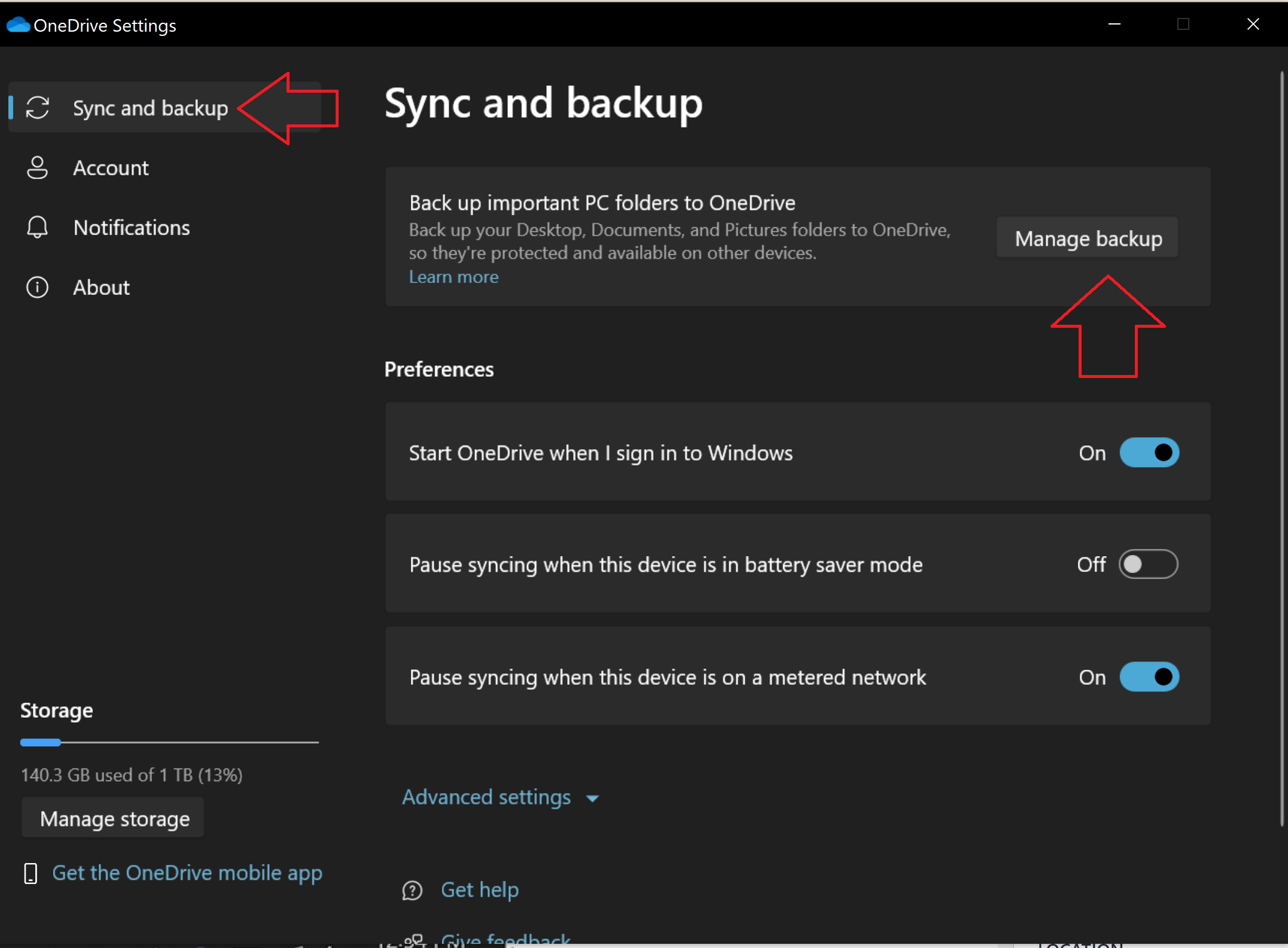Turn off metered network pause syncing toggle
The image size is (1288, 948).
pos(1149,677)
